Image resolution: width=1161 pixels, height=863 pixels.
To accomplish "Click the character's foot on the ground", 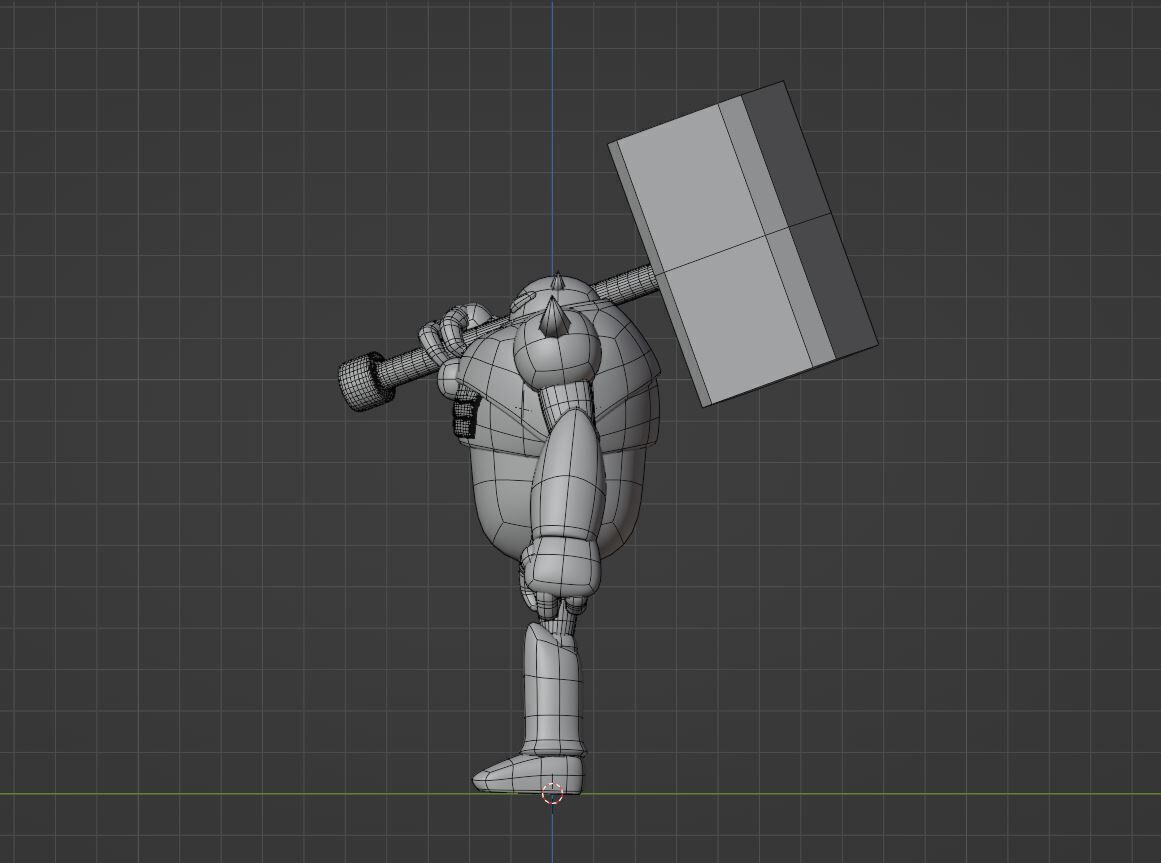I will 527,774.
